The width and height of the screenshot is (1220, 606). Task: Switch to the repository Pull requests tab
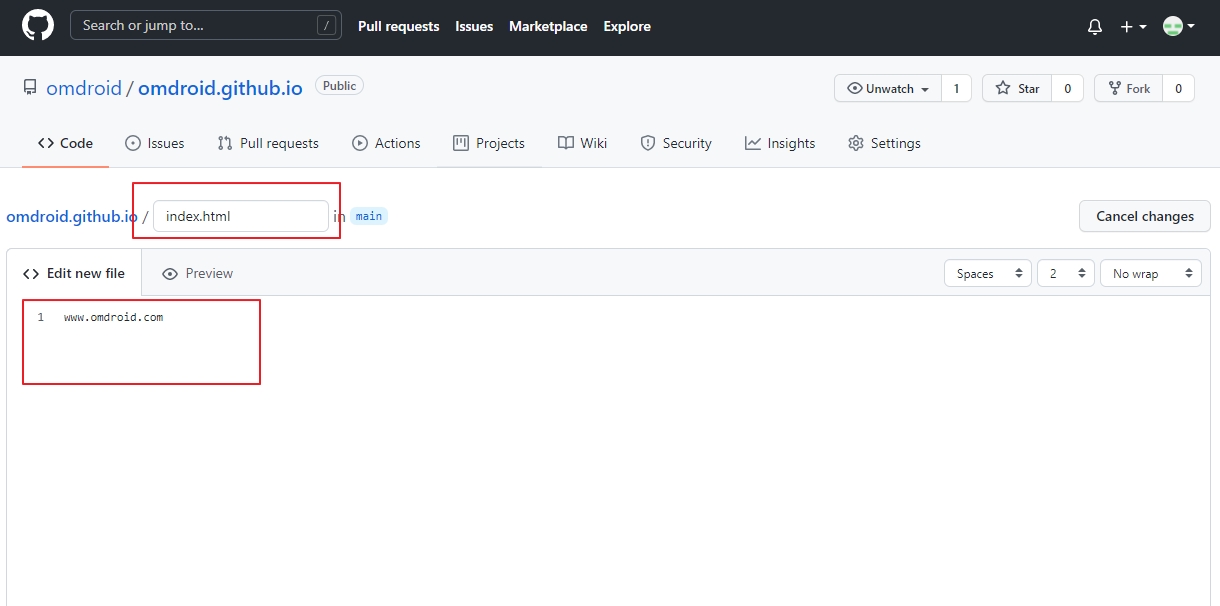point(268,143)
